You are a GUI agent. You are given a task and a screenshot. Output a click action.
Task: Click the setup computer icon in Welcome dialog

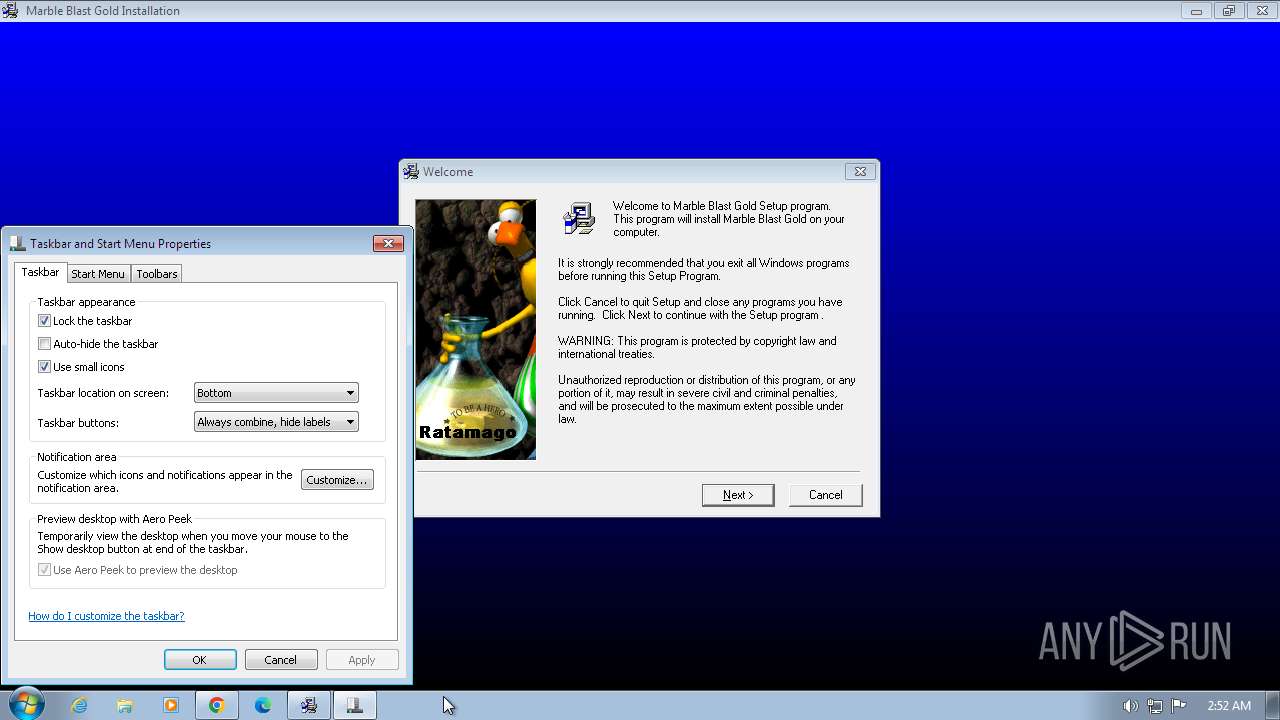[579, 218]
